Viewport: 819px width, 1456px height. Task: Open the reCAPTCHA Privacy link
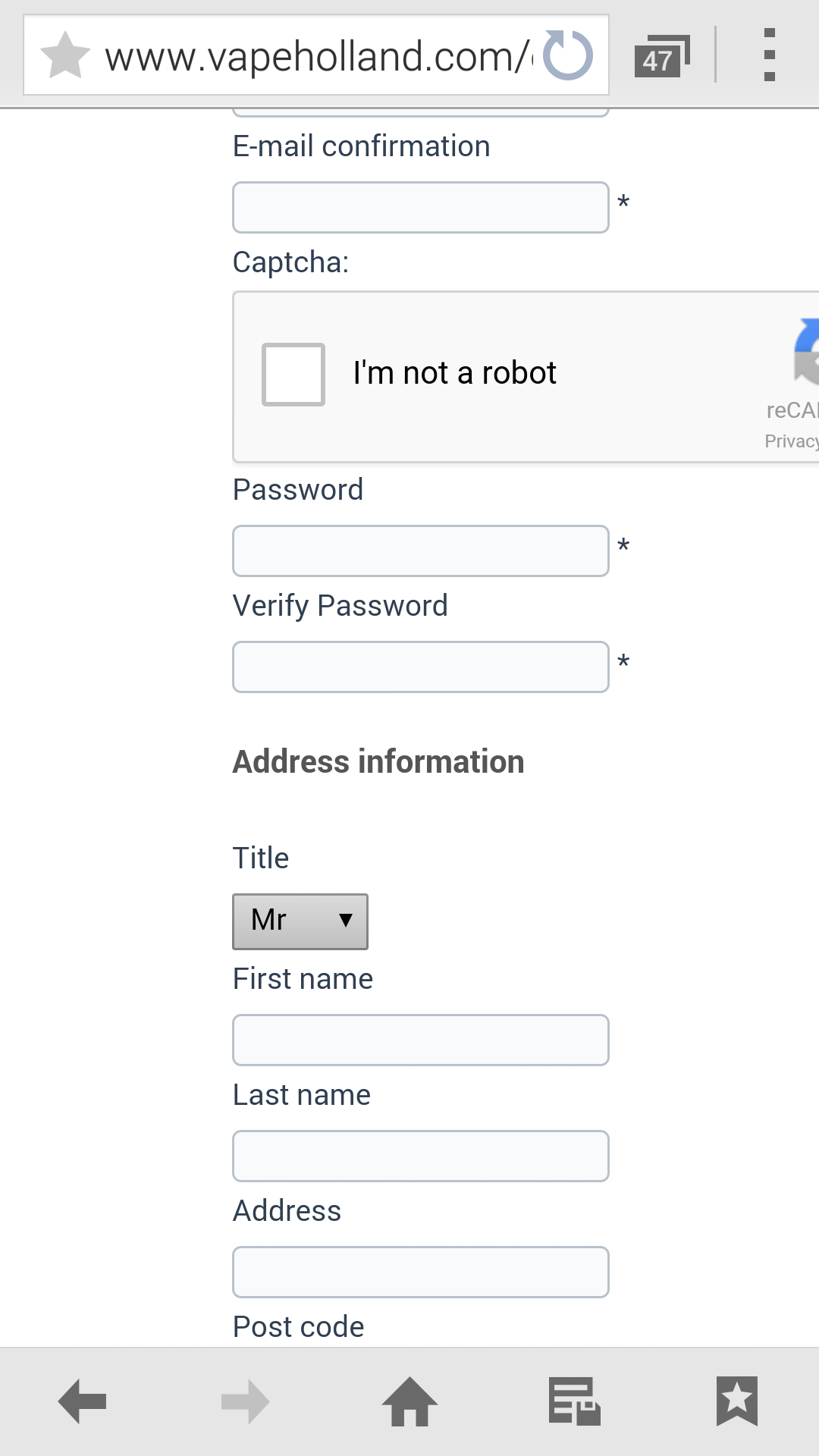click(x=791, y=441)
